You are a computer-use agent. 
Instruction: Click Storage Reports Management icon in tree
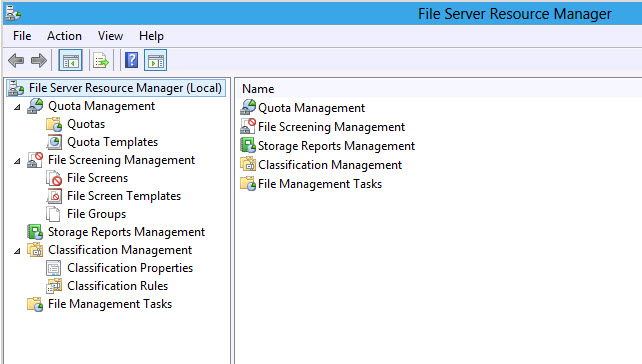[x=35, y=232]
